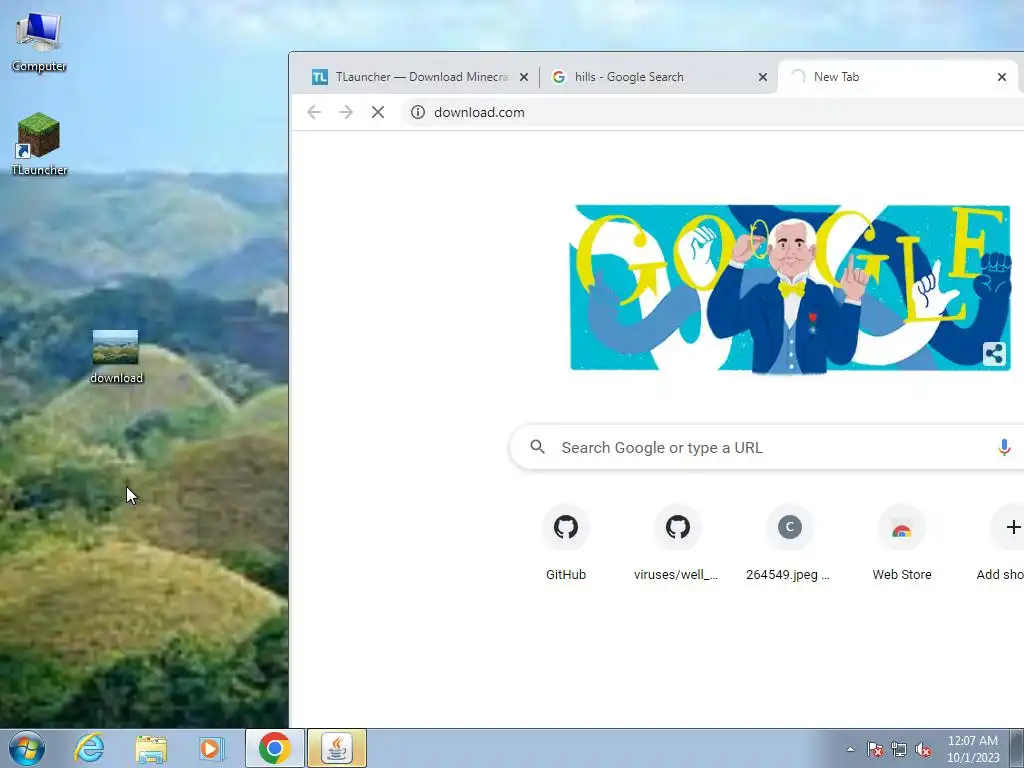
Task: Open the GitHub shortcut
Action: click(x=566, y=542)
